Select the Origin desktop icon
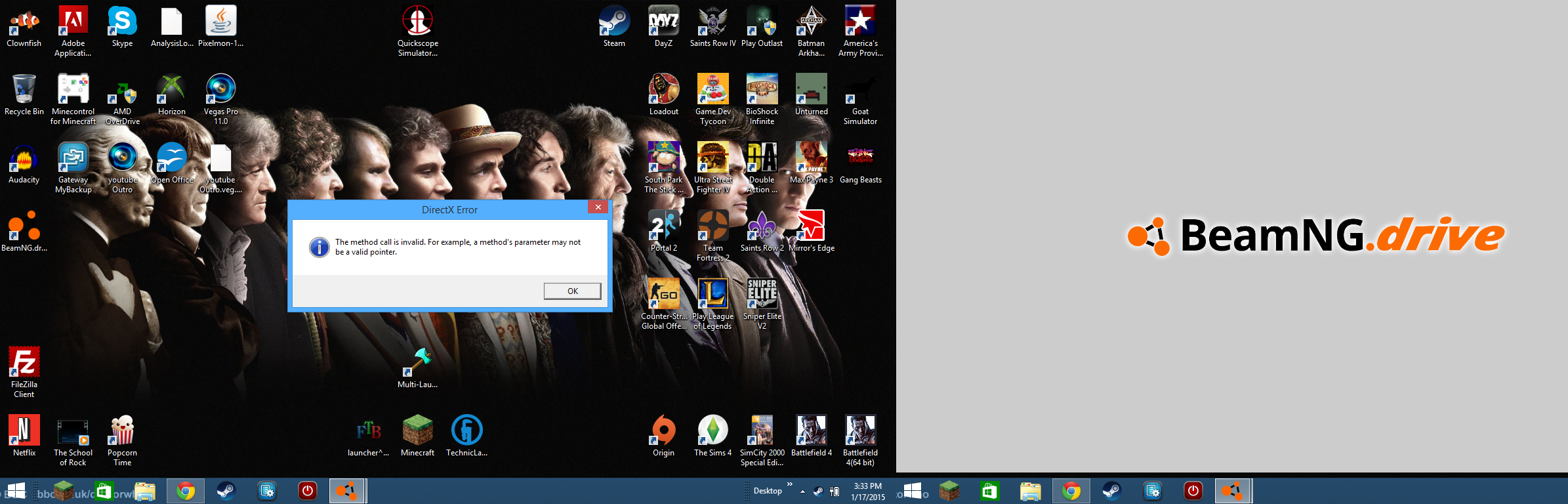The image size is (1568, 504). (x=663, y=436)
